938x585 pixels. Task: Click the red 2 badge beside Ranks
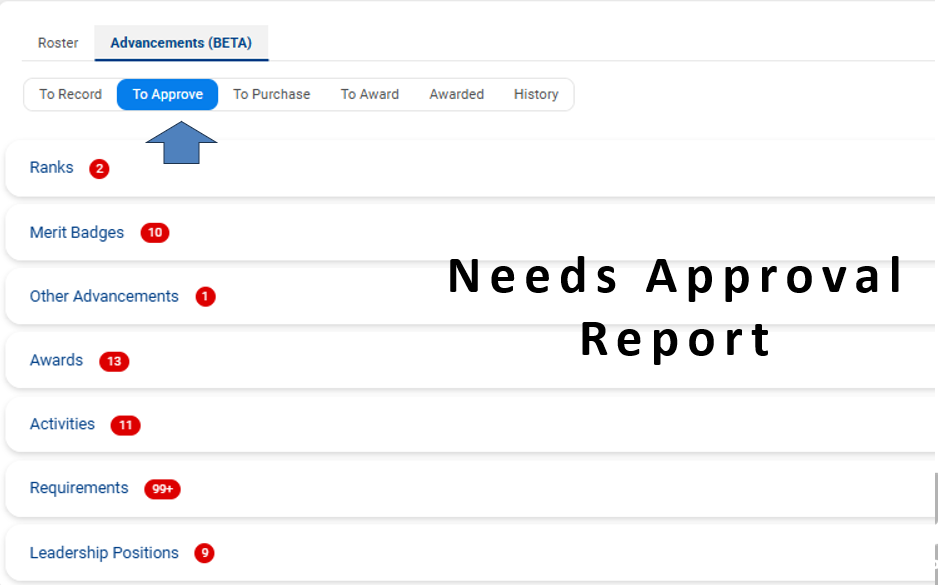(x=98, y=169)
